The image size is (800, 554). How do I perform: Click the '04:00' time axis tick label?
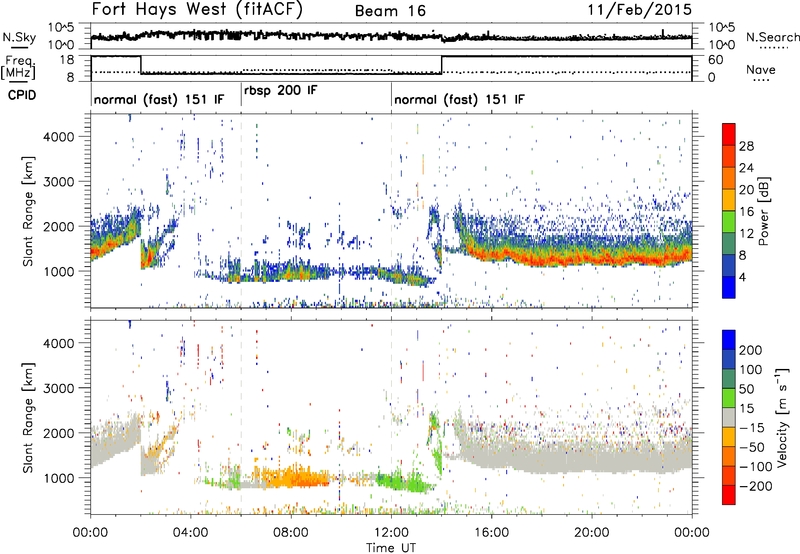pos(191,533)
